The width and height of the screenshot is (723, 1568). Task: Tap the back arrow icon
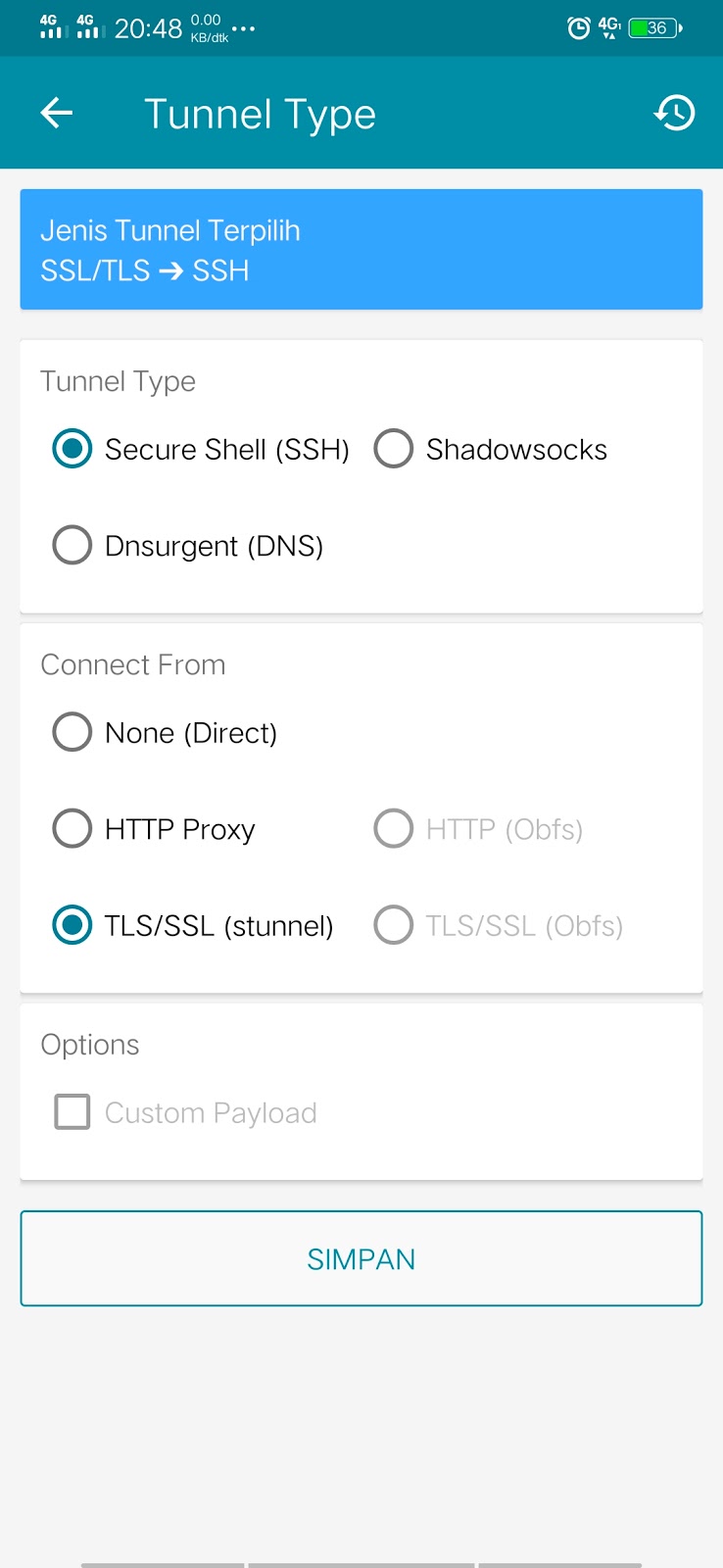tap(57, 114)
